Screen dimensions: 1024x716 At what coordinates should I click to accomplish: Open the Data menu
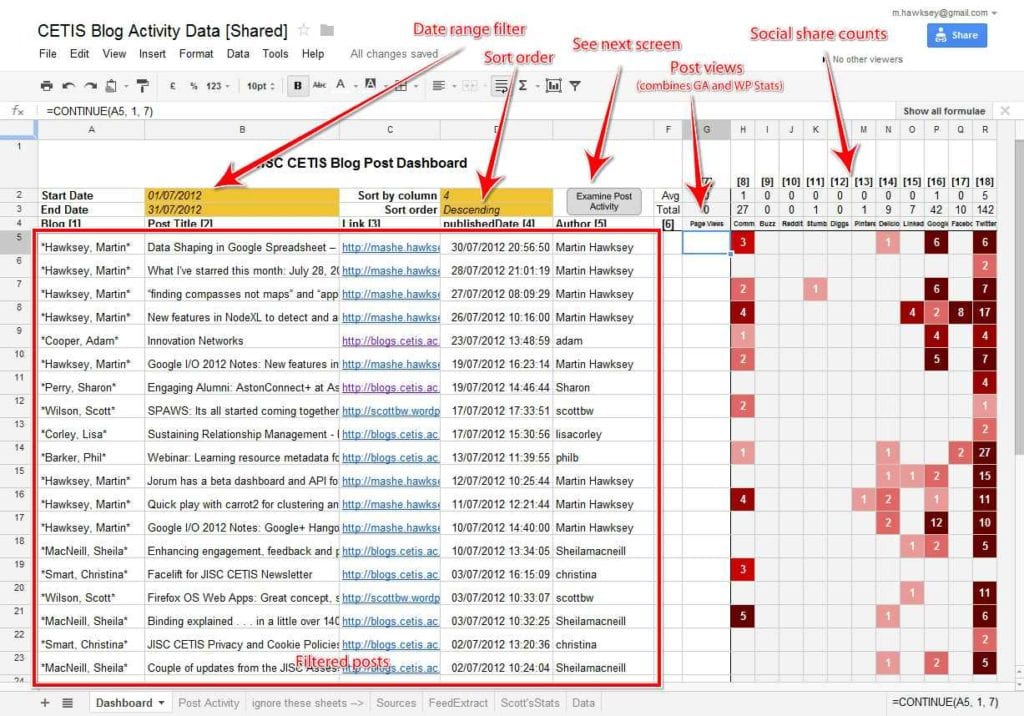[x=238, y=54]
